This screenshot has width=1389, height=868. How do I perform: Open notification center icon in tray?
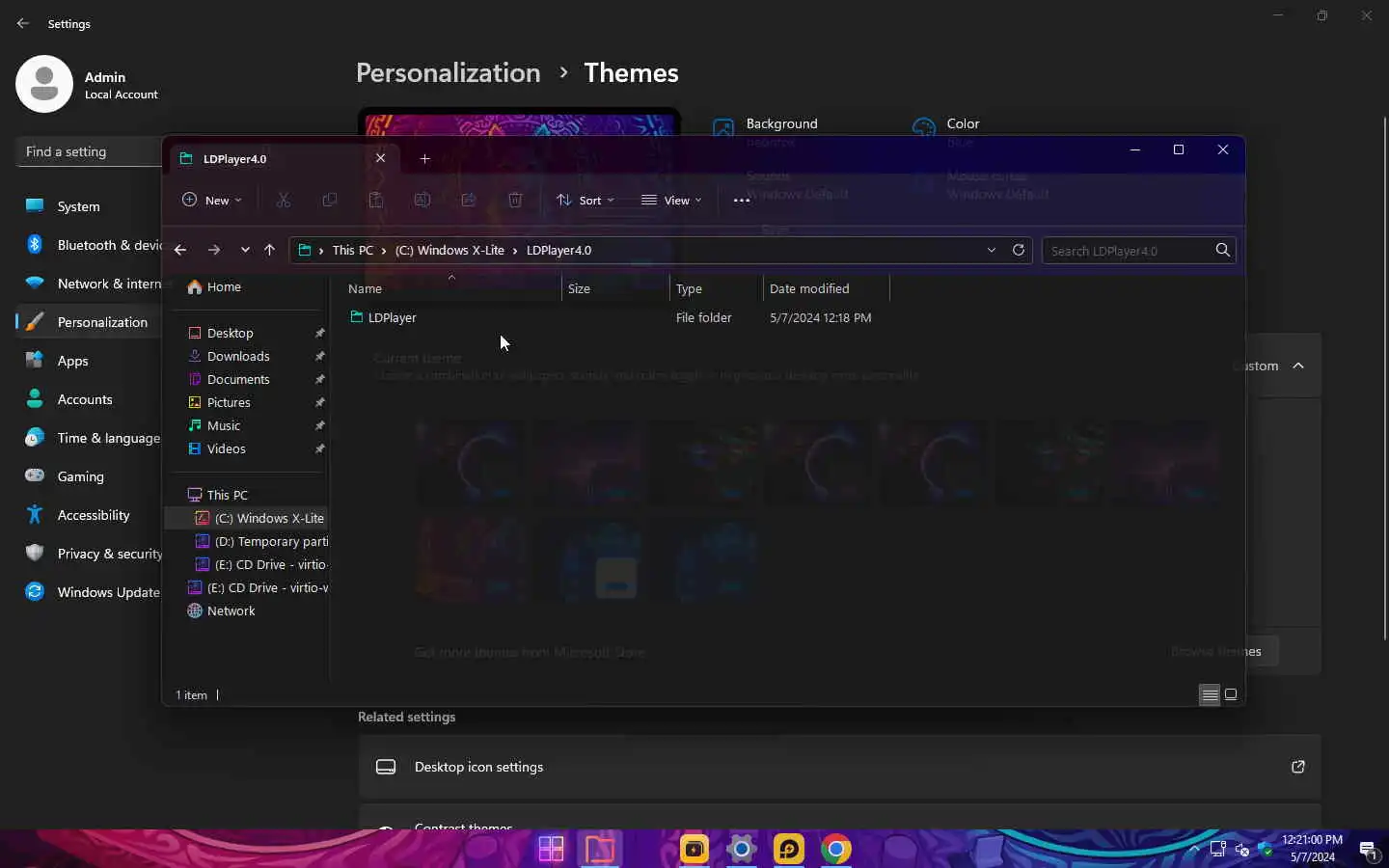pyautogui.click(x=1368, y=850)
